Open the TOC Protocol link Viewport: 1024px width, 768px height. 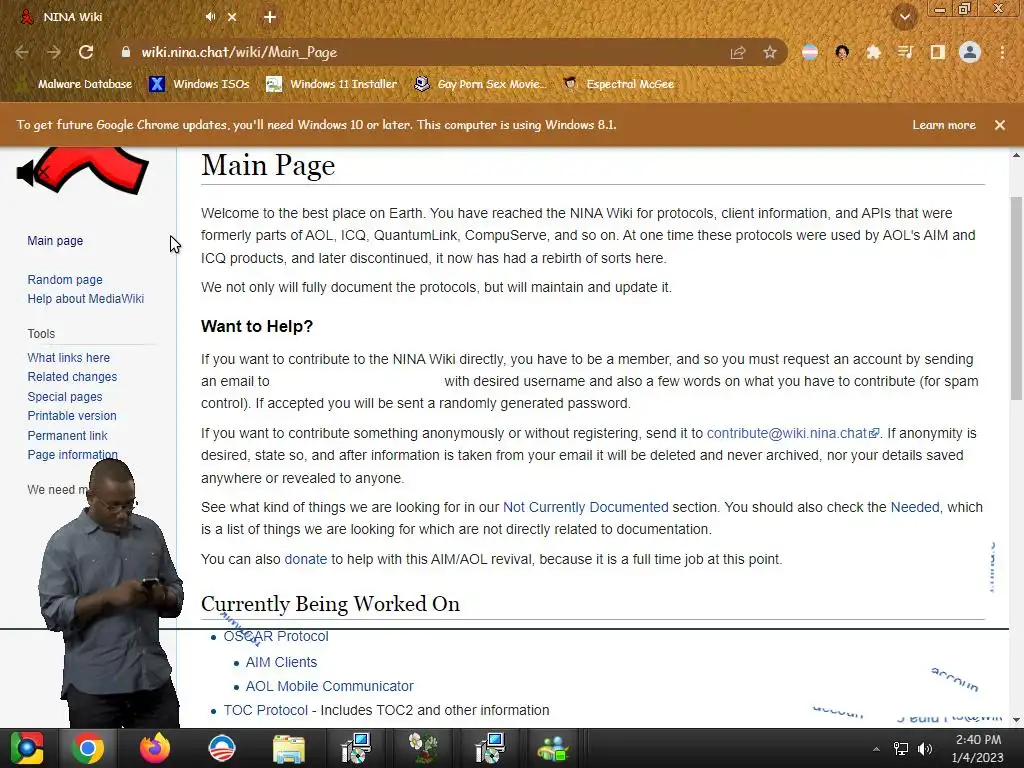tap(265, 710)
